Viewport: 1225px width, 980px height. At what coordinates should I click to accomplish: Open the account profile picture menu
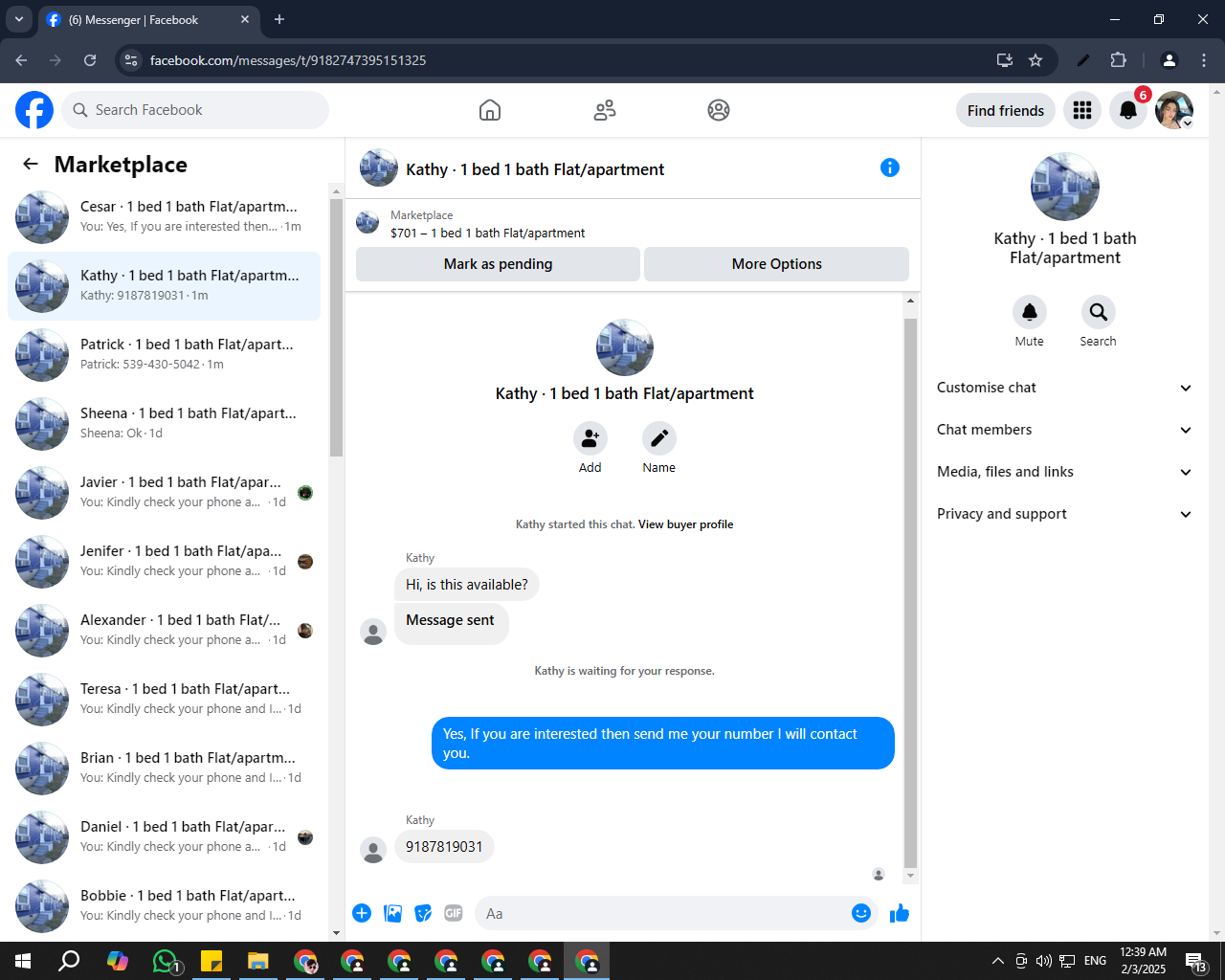[1174, 110]
